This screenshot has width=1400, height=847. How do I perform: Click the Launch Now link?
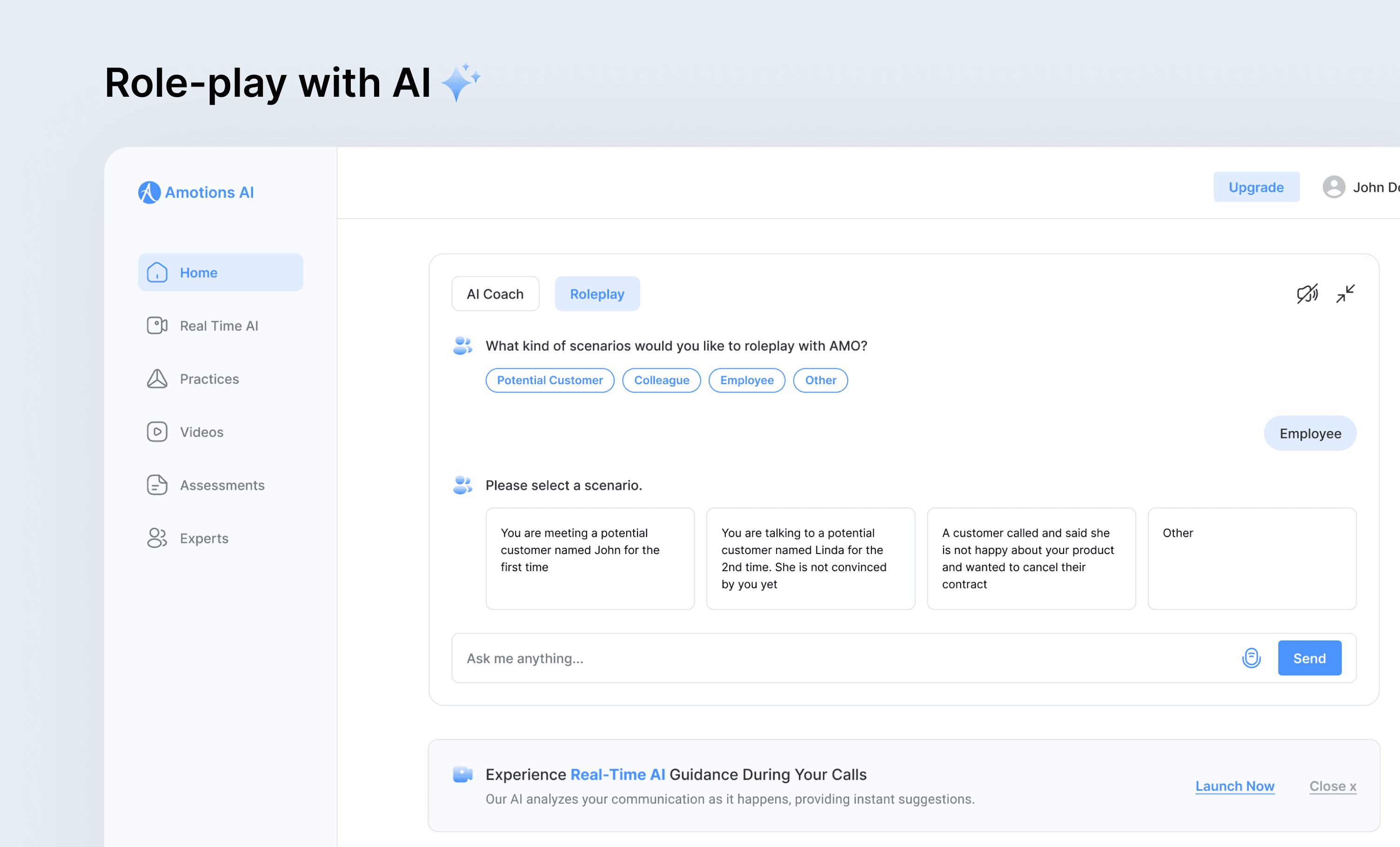[1234, 786]
